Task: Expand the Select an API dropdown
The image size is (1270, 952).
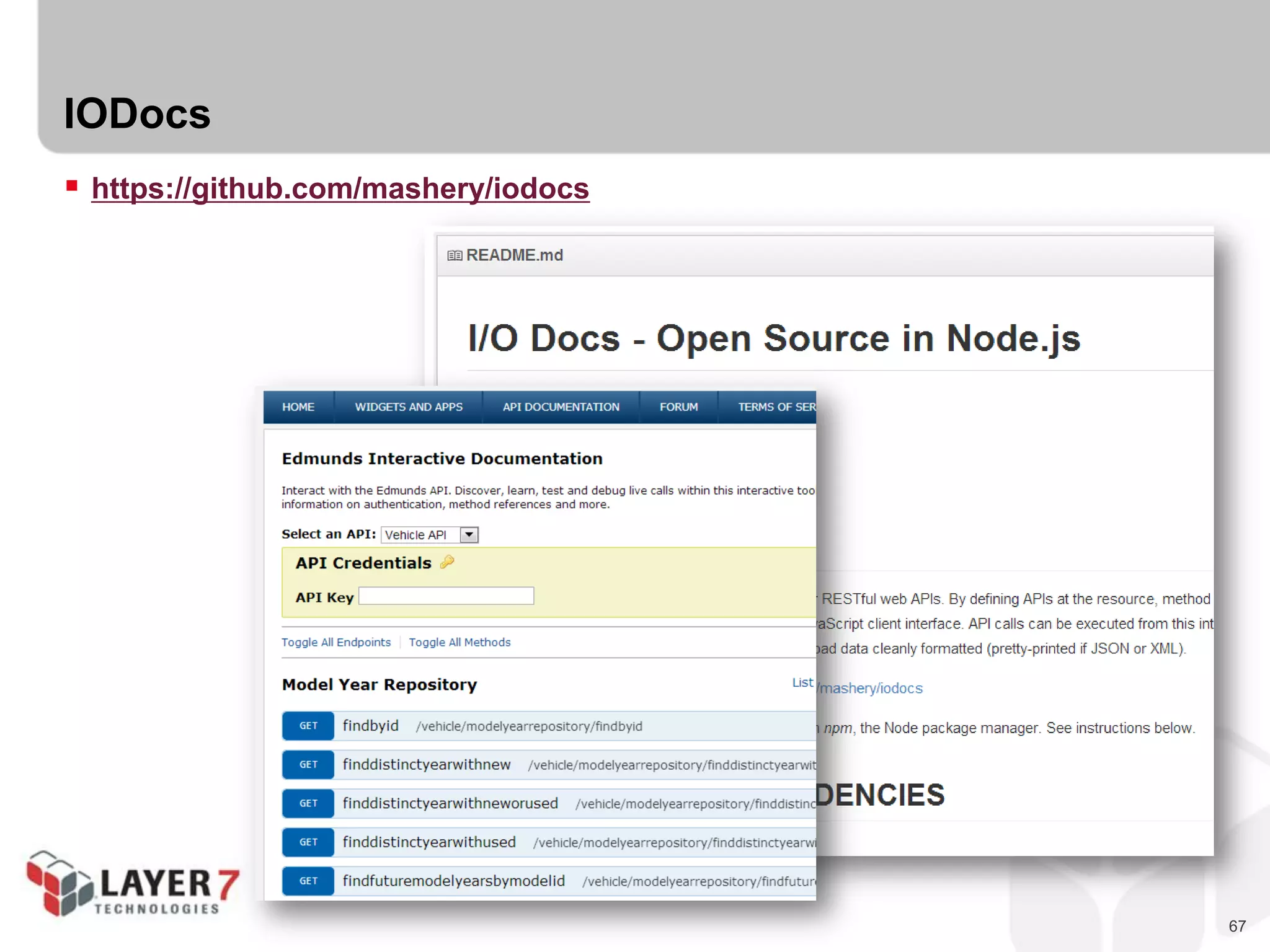Action: pos(430,535)
